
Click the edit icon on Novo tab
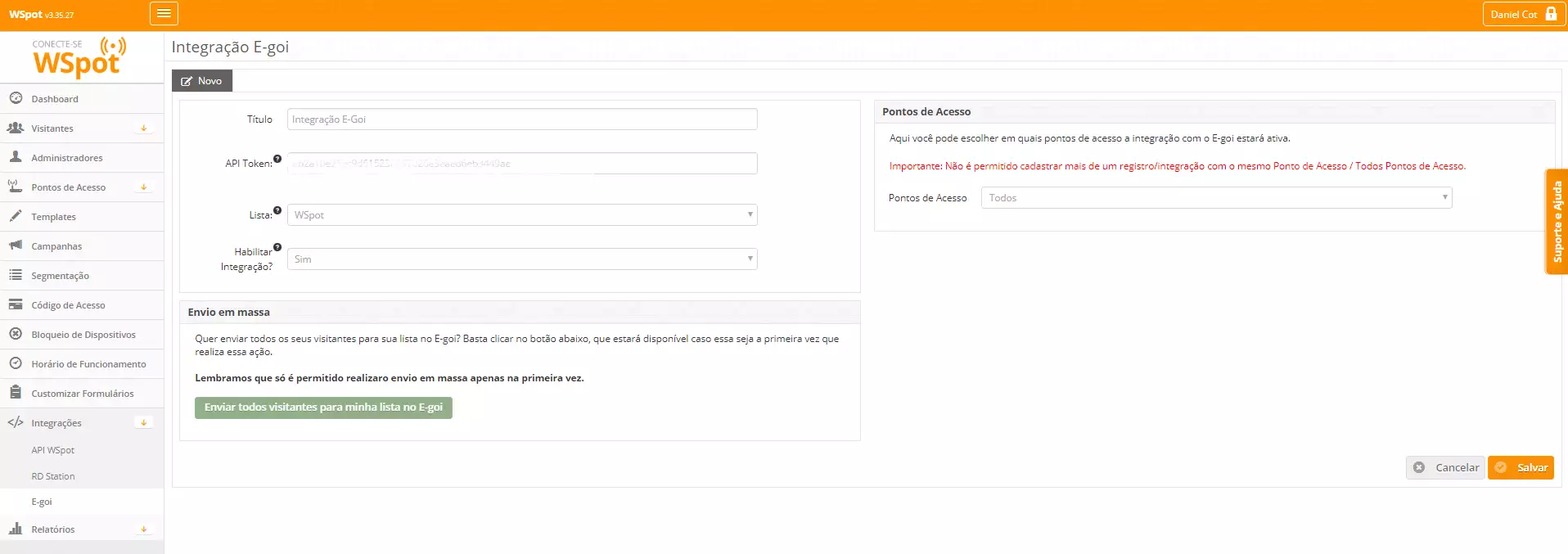tap(187, 81)
